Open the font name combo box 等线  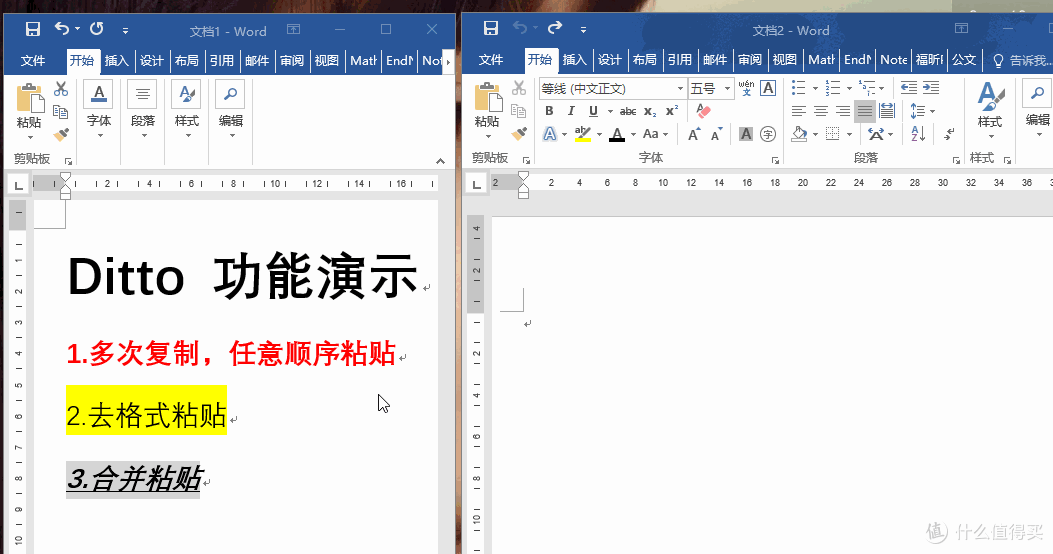tap(612, 88)
